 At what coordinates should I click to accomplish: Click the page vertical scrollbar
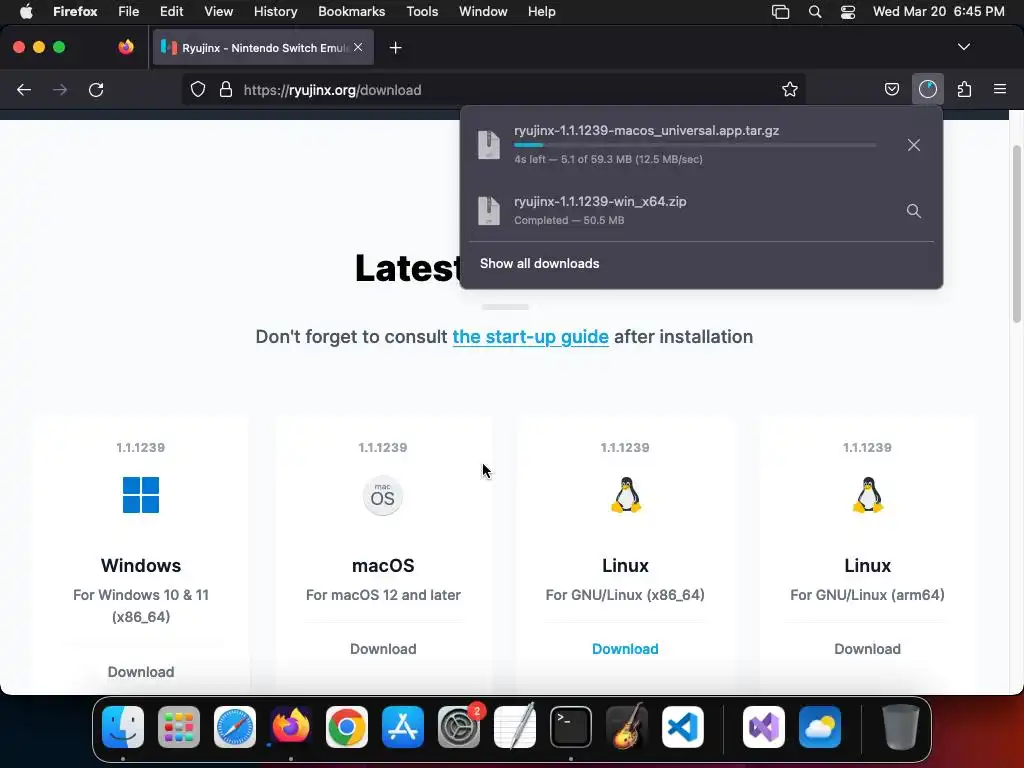[x=1016, y=233]
